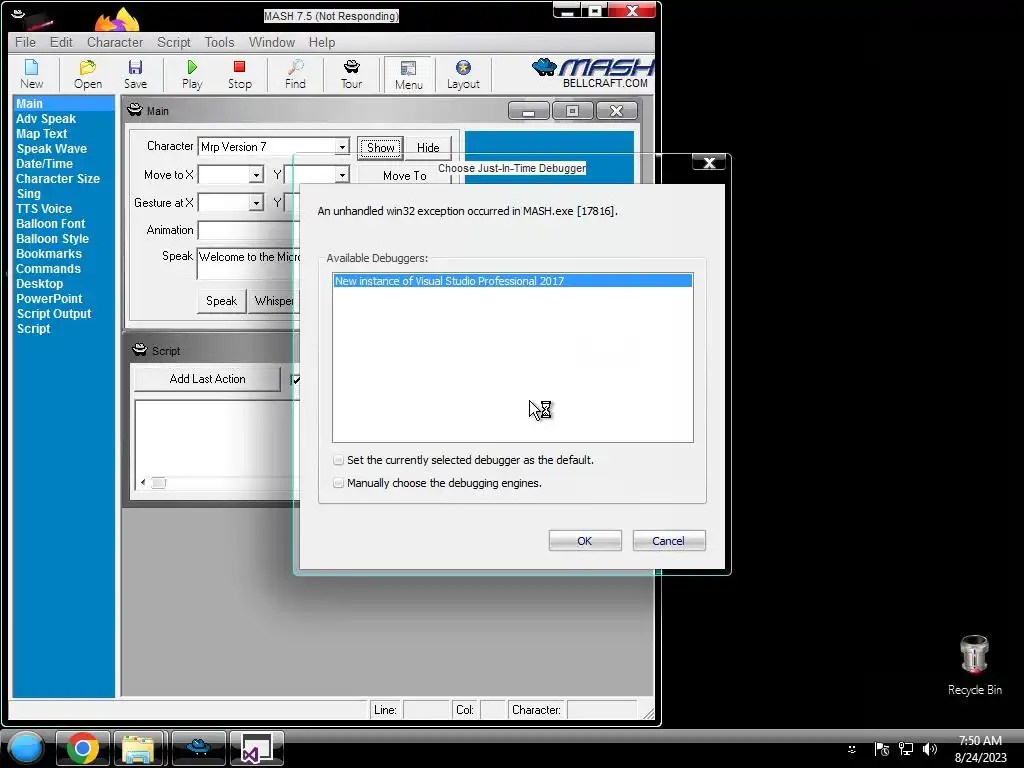
Task: Open the Tools menu
Action: click(x=219, y=42)
